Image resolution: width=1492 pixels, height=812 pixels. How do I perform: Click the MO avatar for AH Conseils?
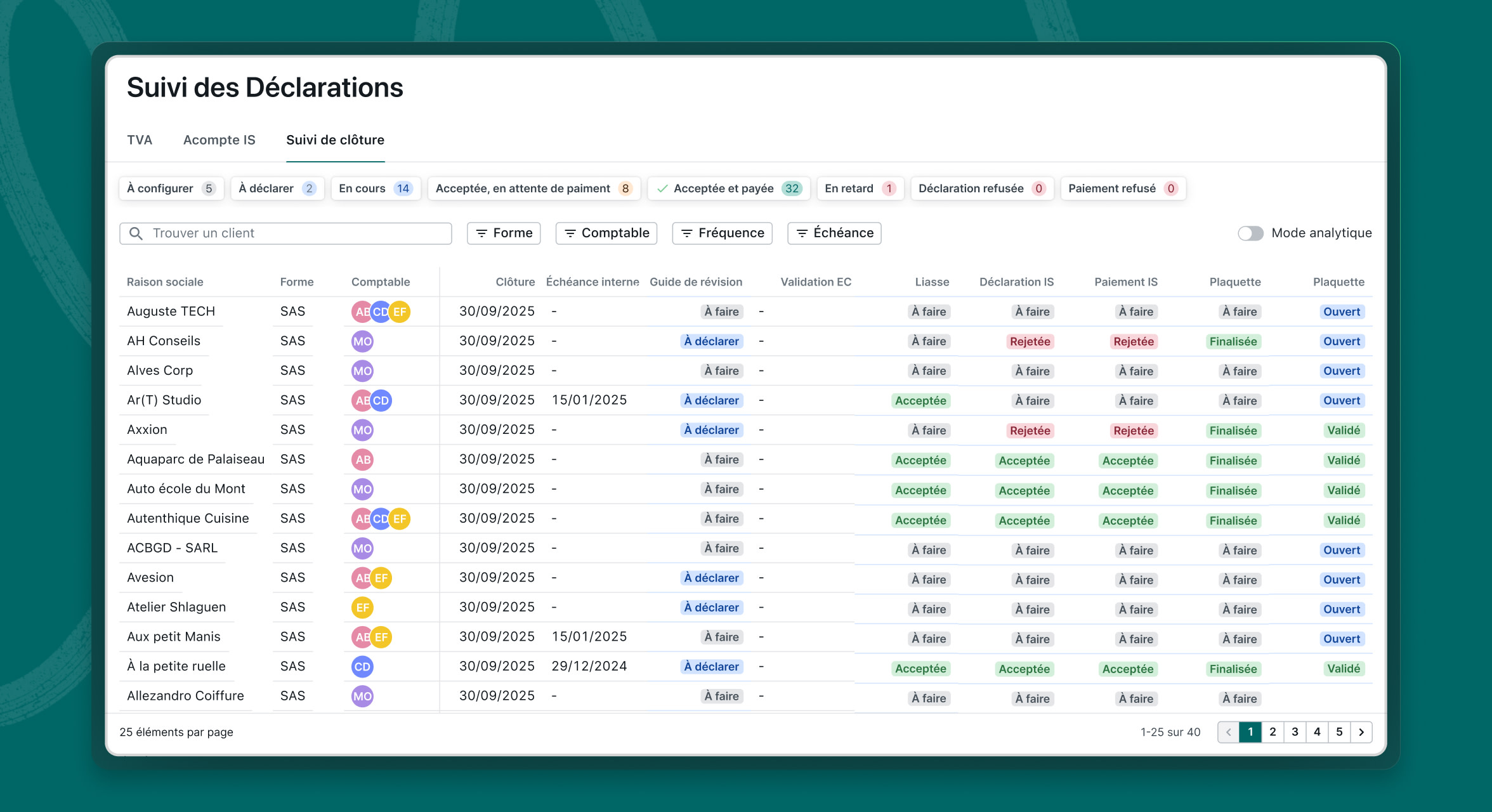pos(362,341)
